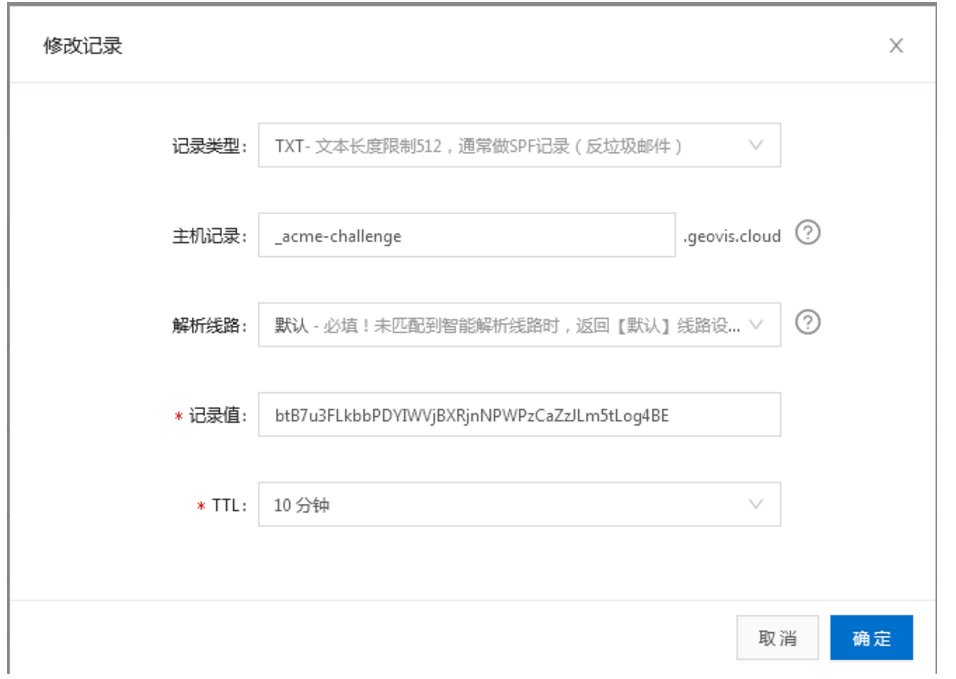Click the .geovis.cloud domain suffix text
This screenshot has height=679, width=956.
tap(732, 236)
